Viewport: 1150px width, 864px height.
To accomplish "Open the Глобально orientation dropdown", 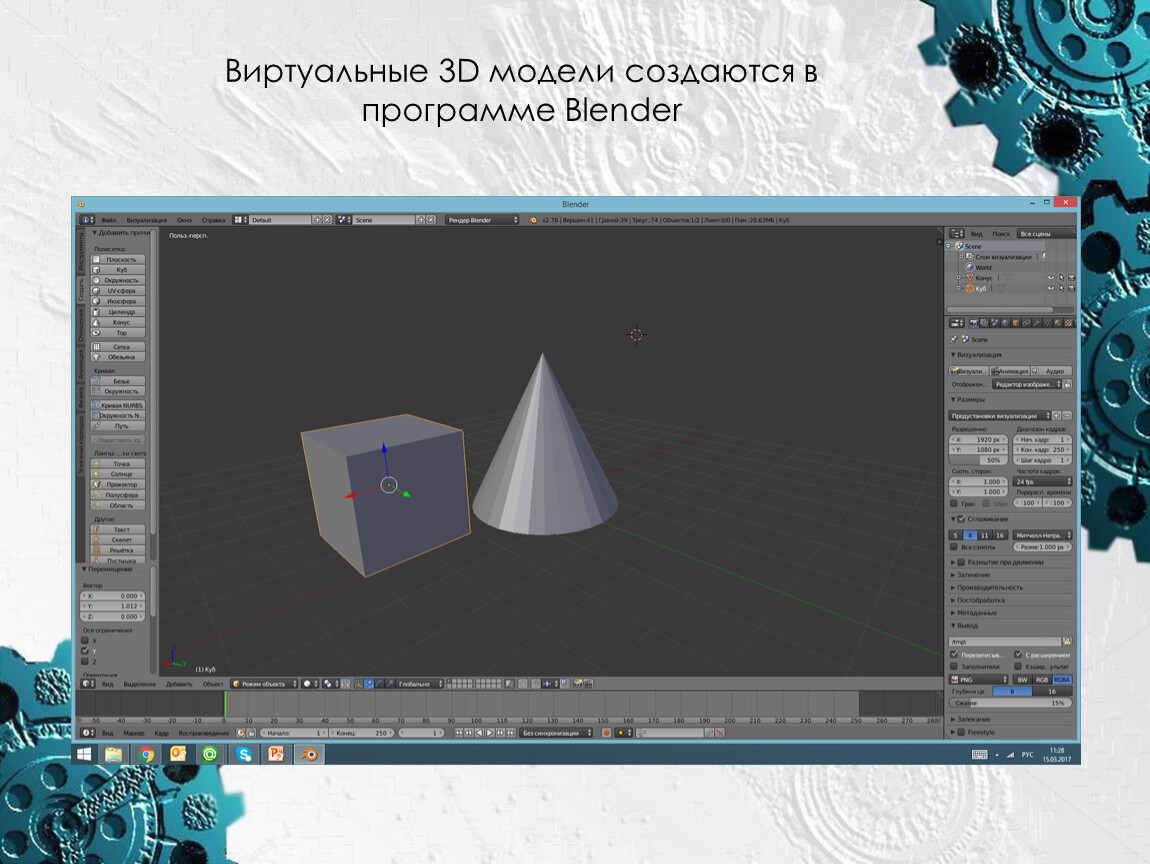I will point(420,684).
